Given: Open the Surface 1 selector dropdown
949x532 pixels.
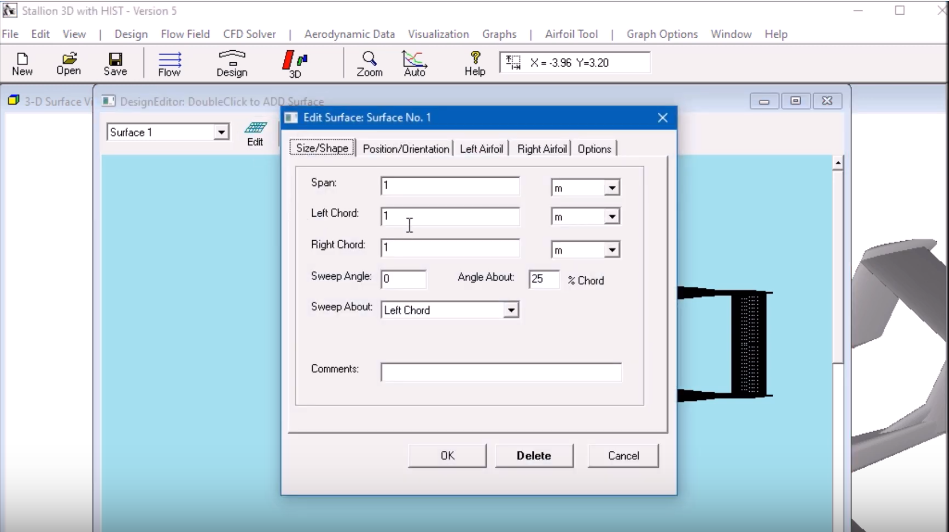Looking at the screenshot, I should click(x=221, y=133).
